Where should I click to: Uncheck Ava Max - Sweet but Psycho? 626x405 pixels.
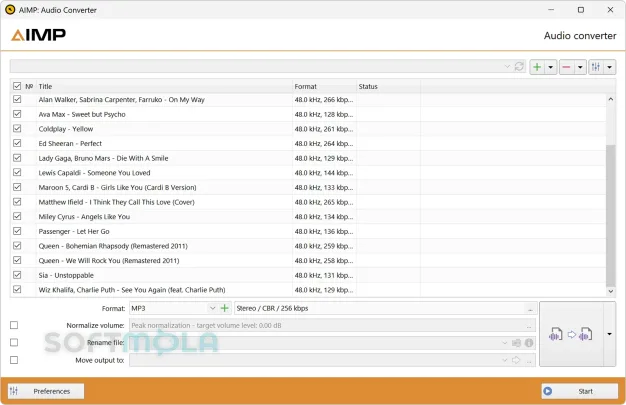tap(17, 114)
